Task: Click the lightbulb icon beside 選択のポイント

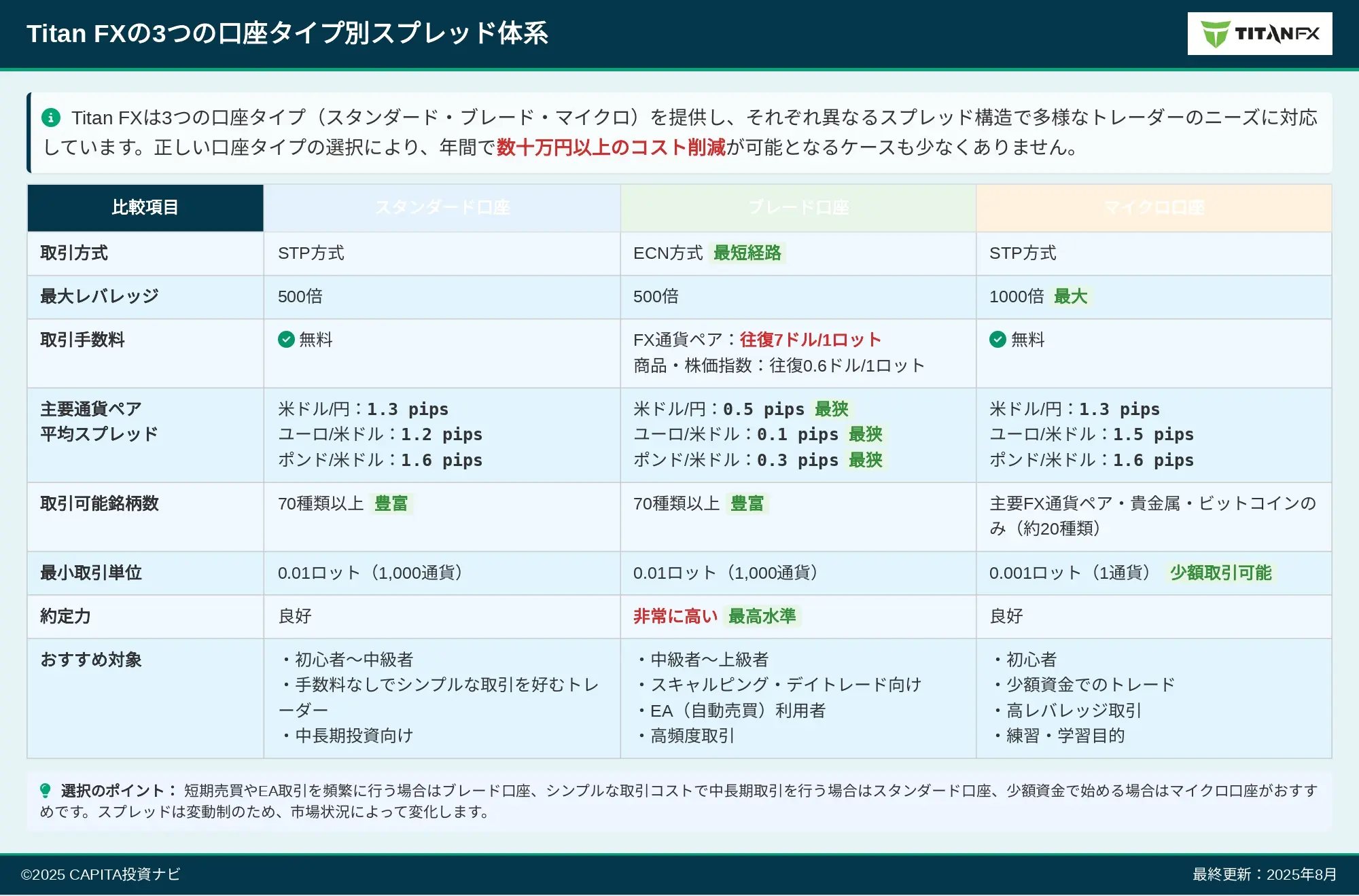Action: click(46, 791)
